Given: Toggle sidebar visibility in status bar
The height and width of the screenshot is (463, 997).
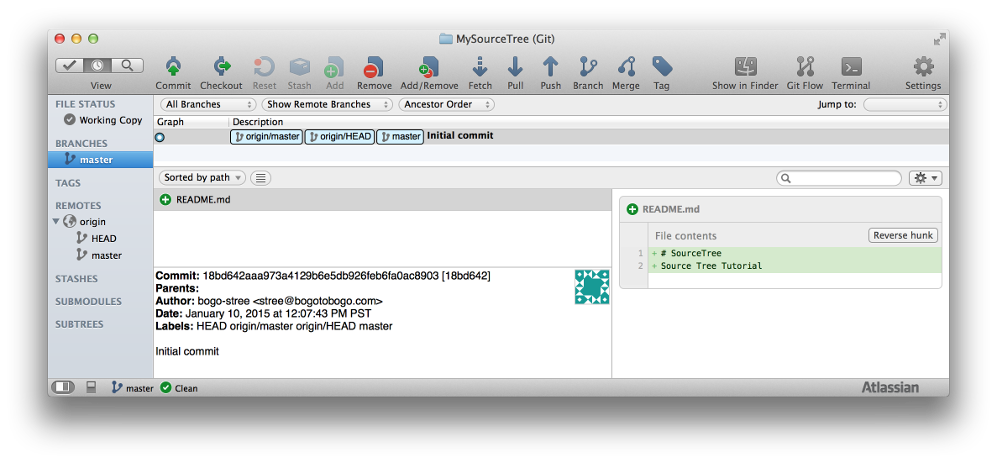Looking at the screenshot, I should [x=64, y=387].
